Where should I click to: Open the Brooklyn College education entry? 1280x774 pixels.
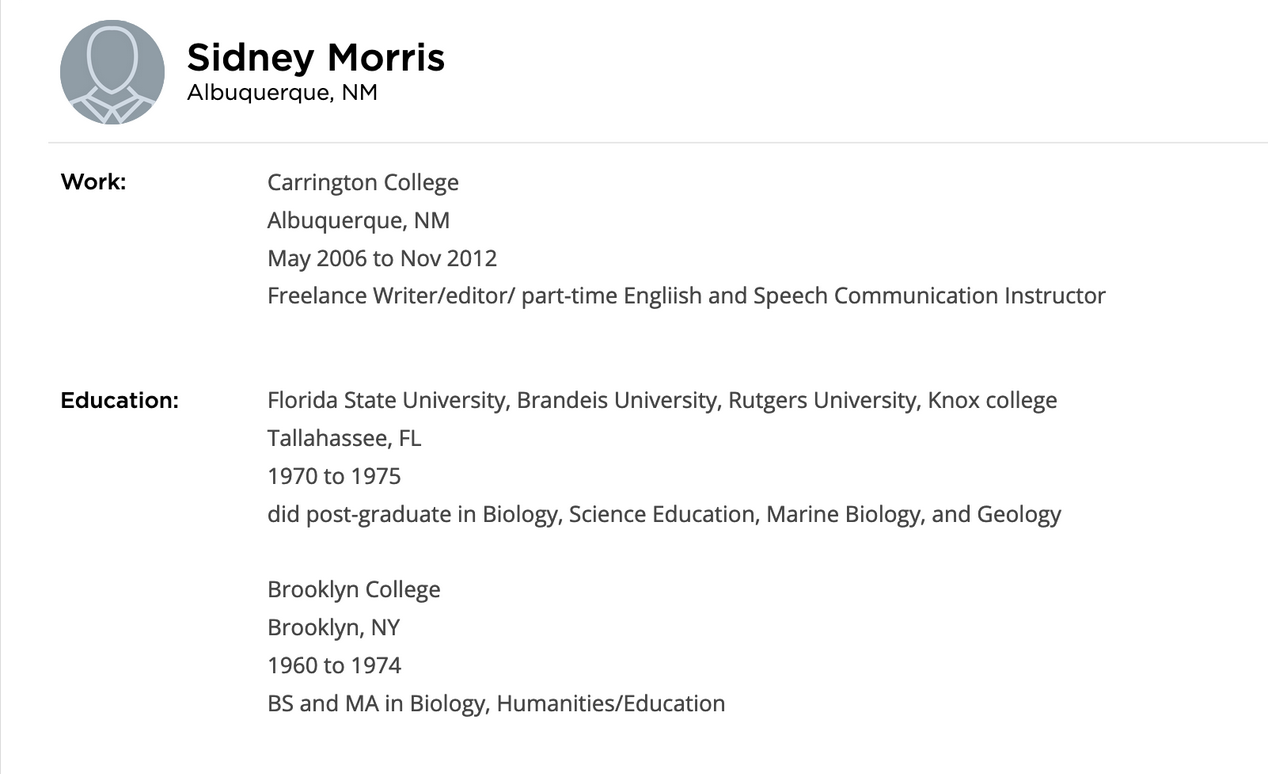[x=354, y=589]
